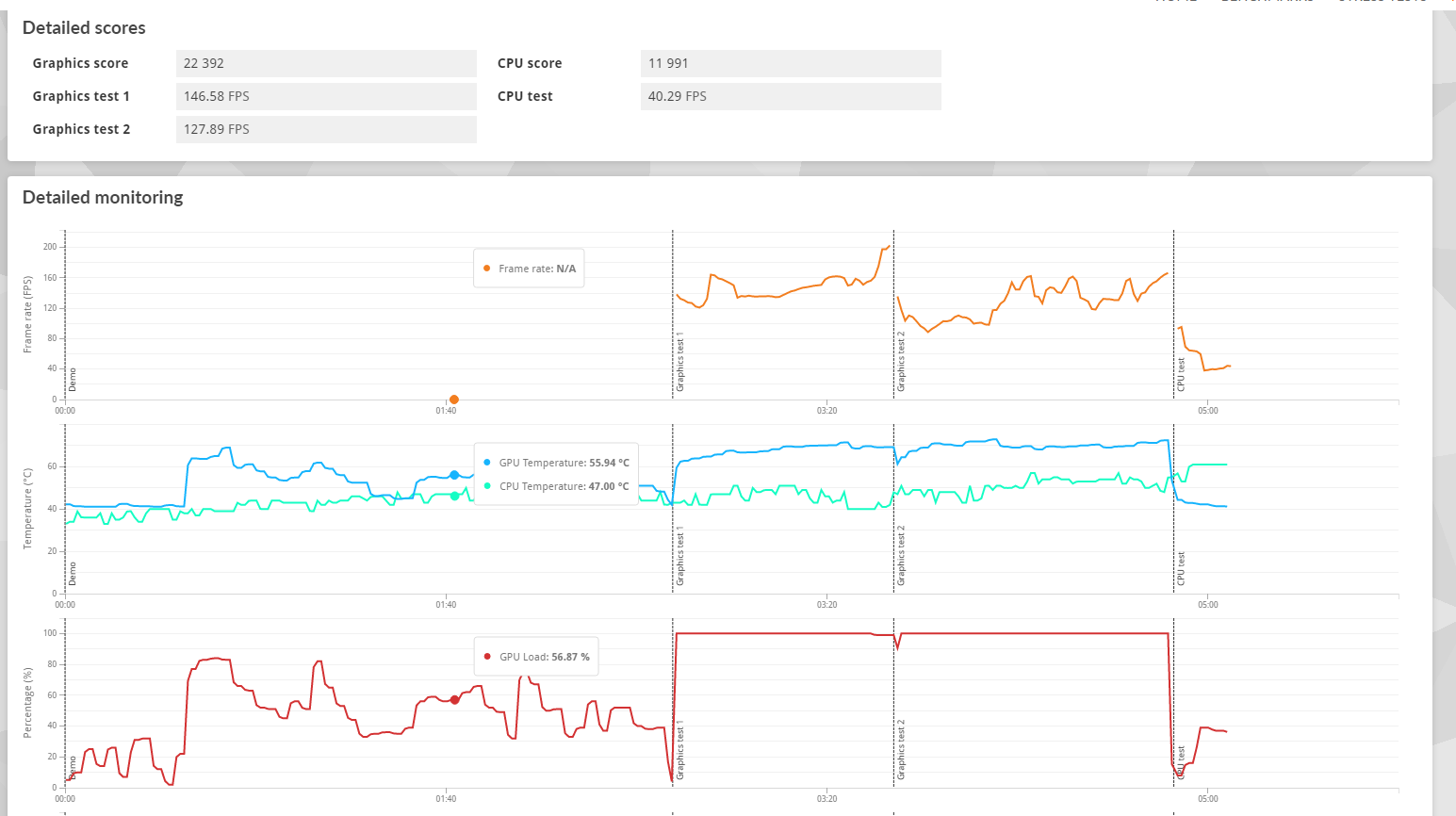1456x816 pixels.
Task: Click the Graphics test 1 label in scores
Action: (81, 96)
